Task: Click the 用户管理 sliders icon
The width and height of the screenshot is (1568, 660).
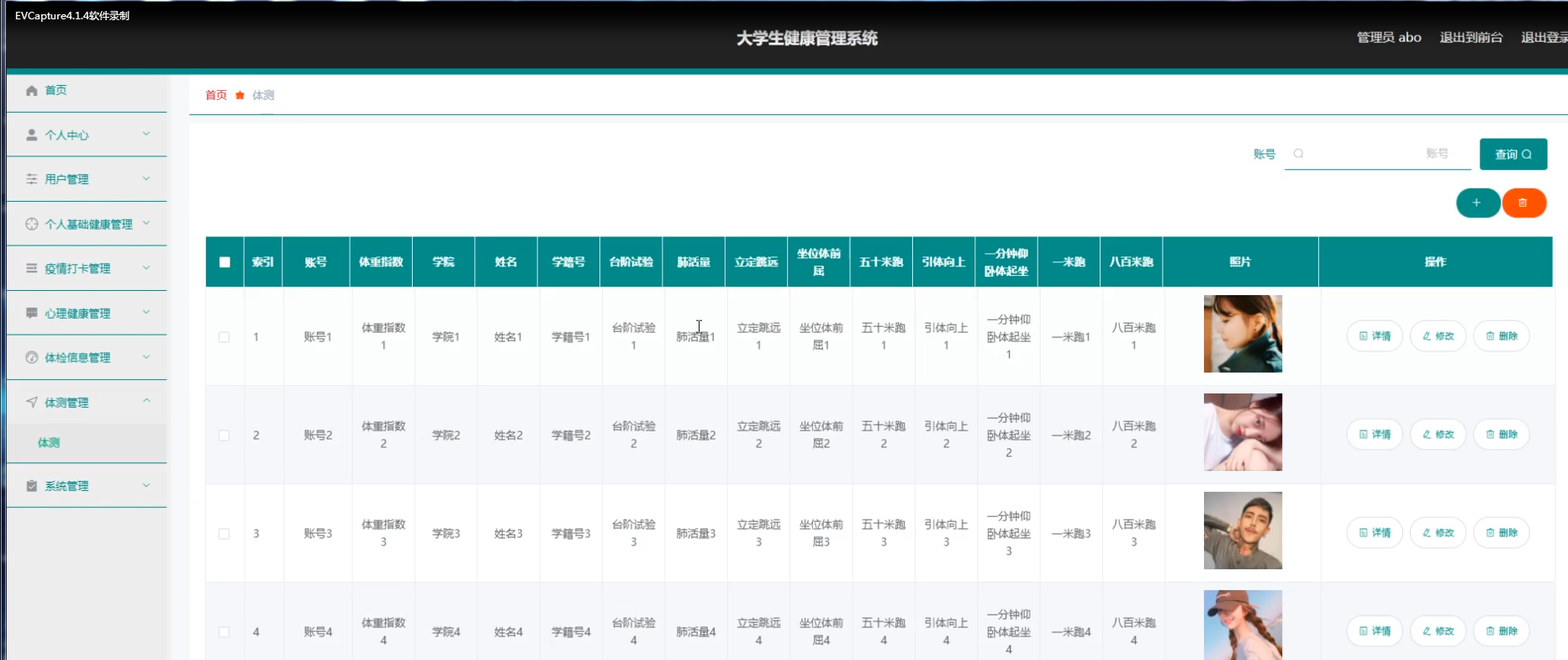Action: click(x=32, y=179)
